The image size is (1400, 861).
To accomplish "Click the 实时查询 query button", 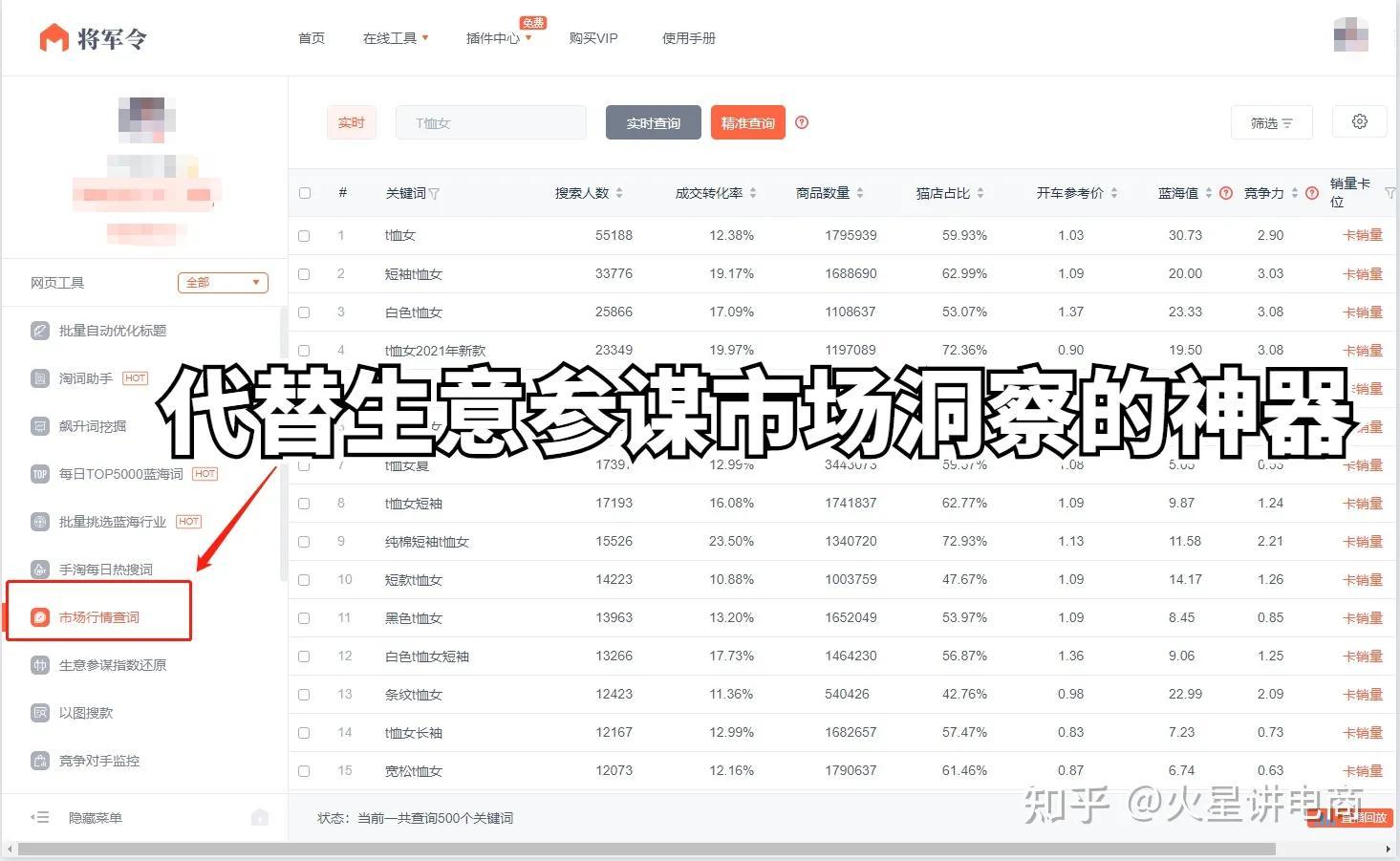I will pyautogui.click(x=653, y=122).
